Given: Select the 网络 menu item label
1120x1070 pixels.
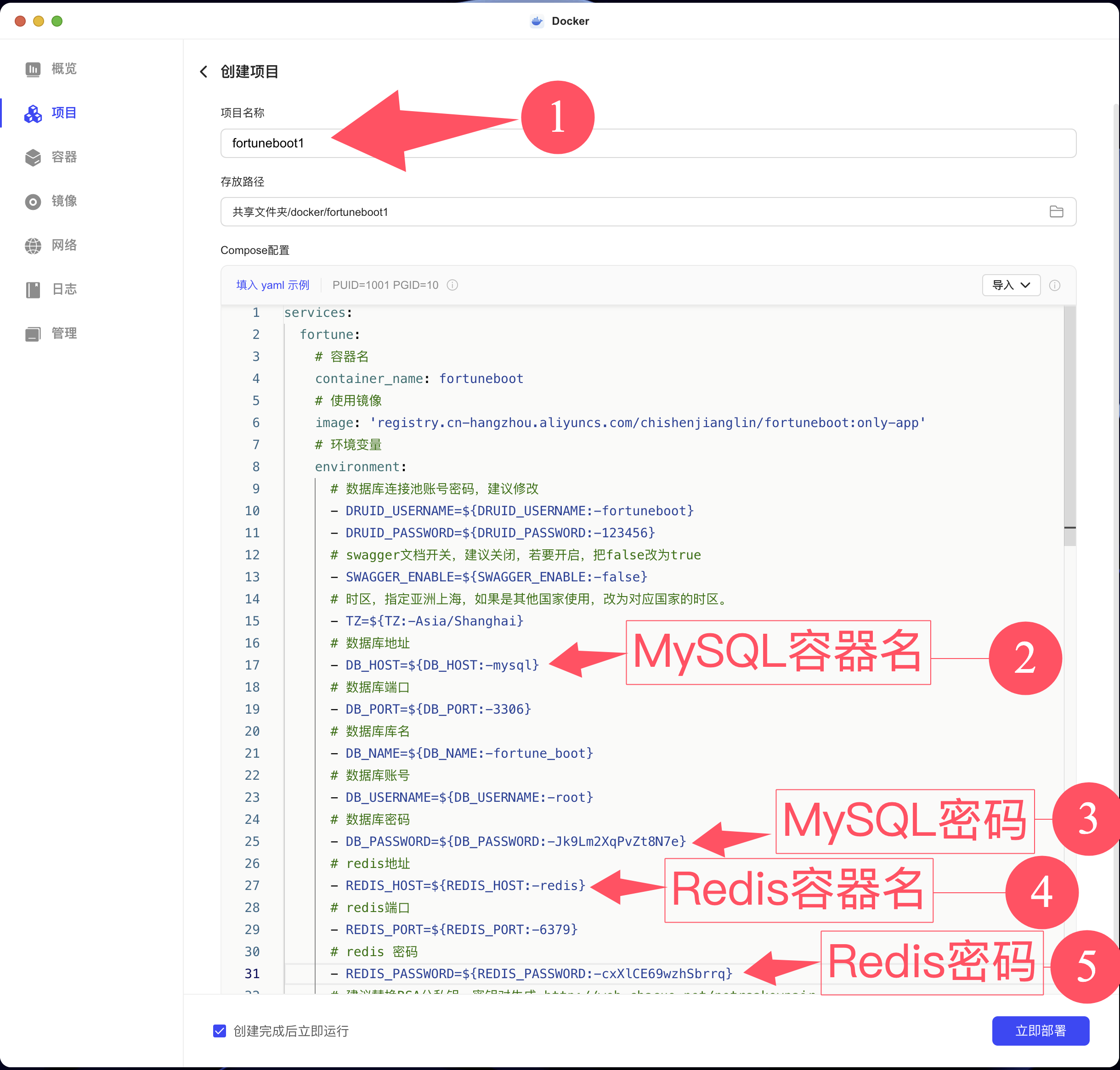Looking at the screenshot, I should [x=64, y=245].
